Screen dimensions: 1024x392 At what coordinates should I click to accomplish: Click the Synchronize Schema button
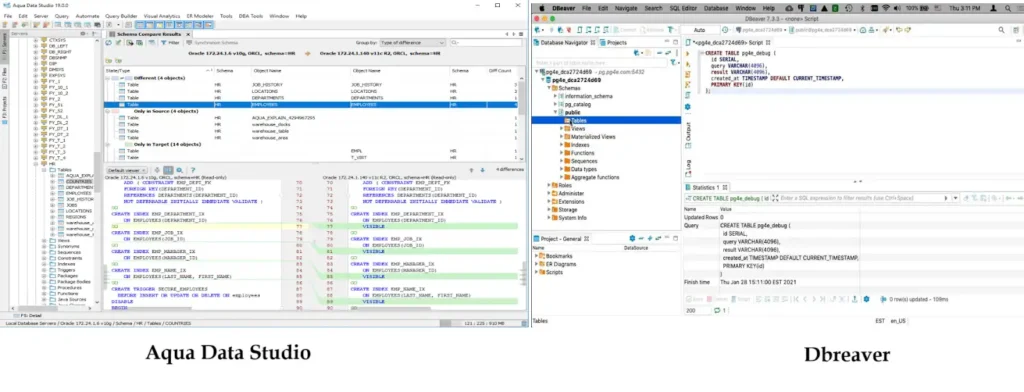[213, 42]
